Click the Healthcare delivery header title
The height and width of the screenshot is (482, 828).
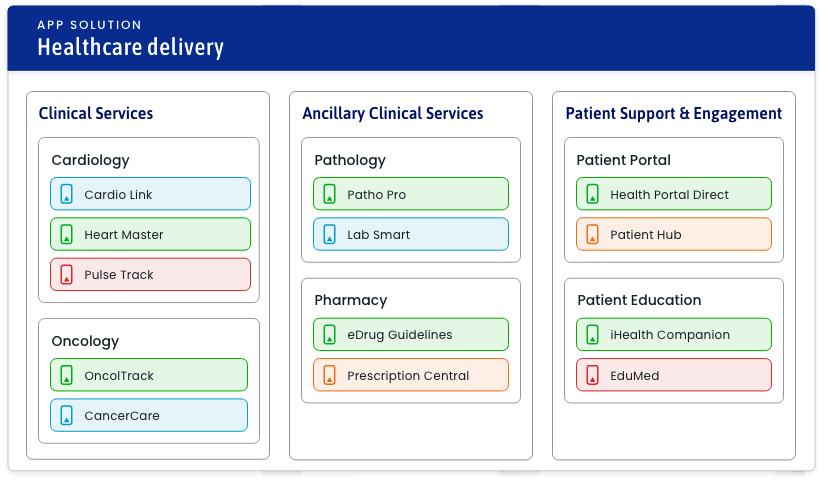click(x=130, y=47)
